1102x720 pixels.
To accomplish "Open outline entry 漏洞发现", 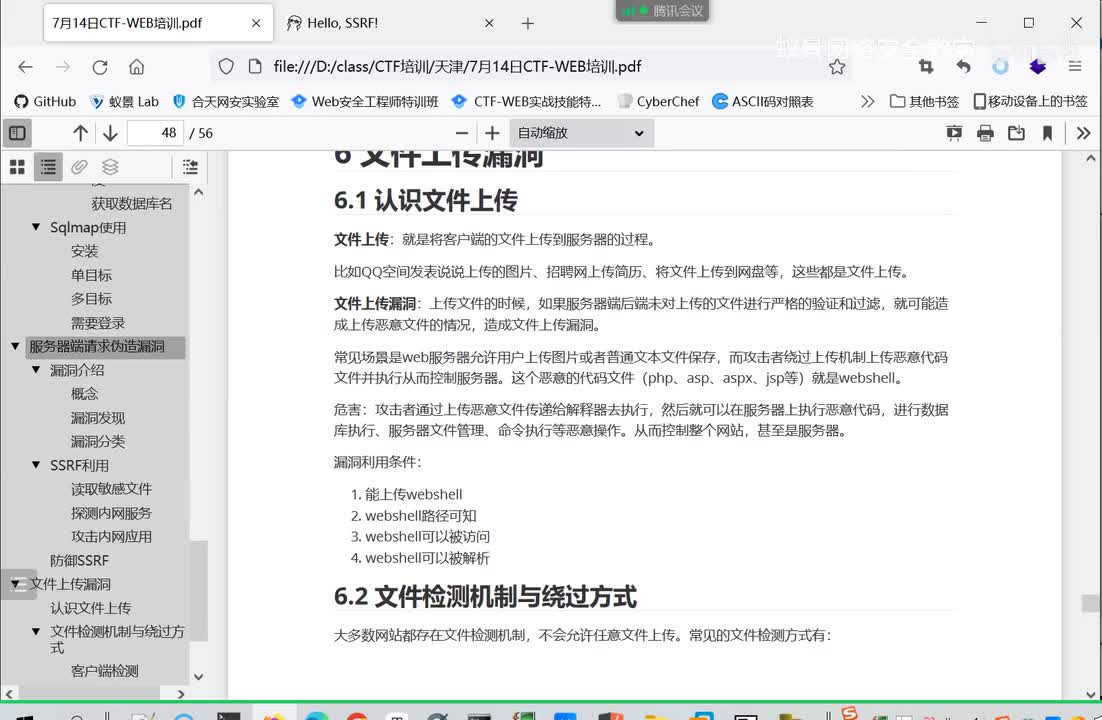I will (98, 418).
